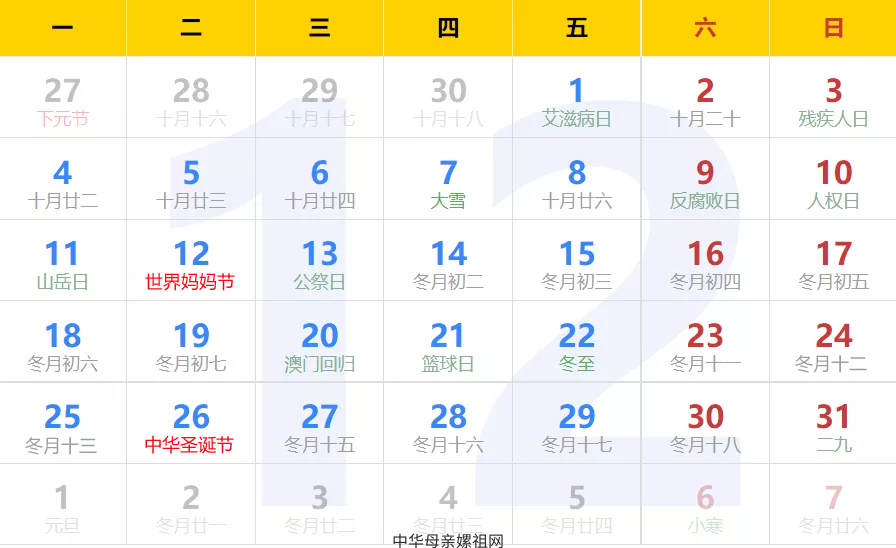Click the Tuesday header 二
This screenshot has height=548, width=896.
point(191,27)
